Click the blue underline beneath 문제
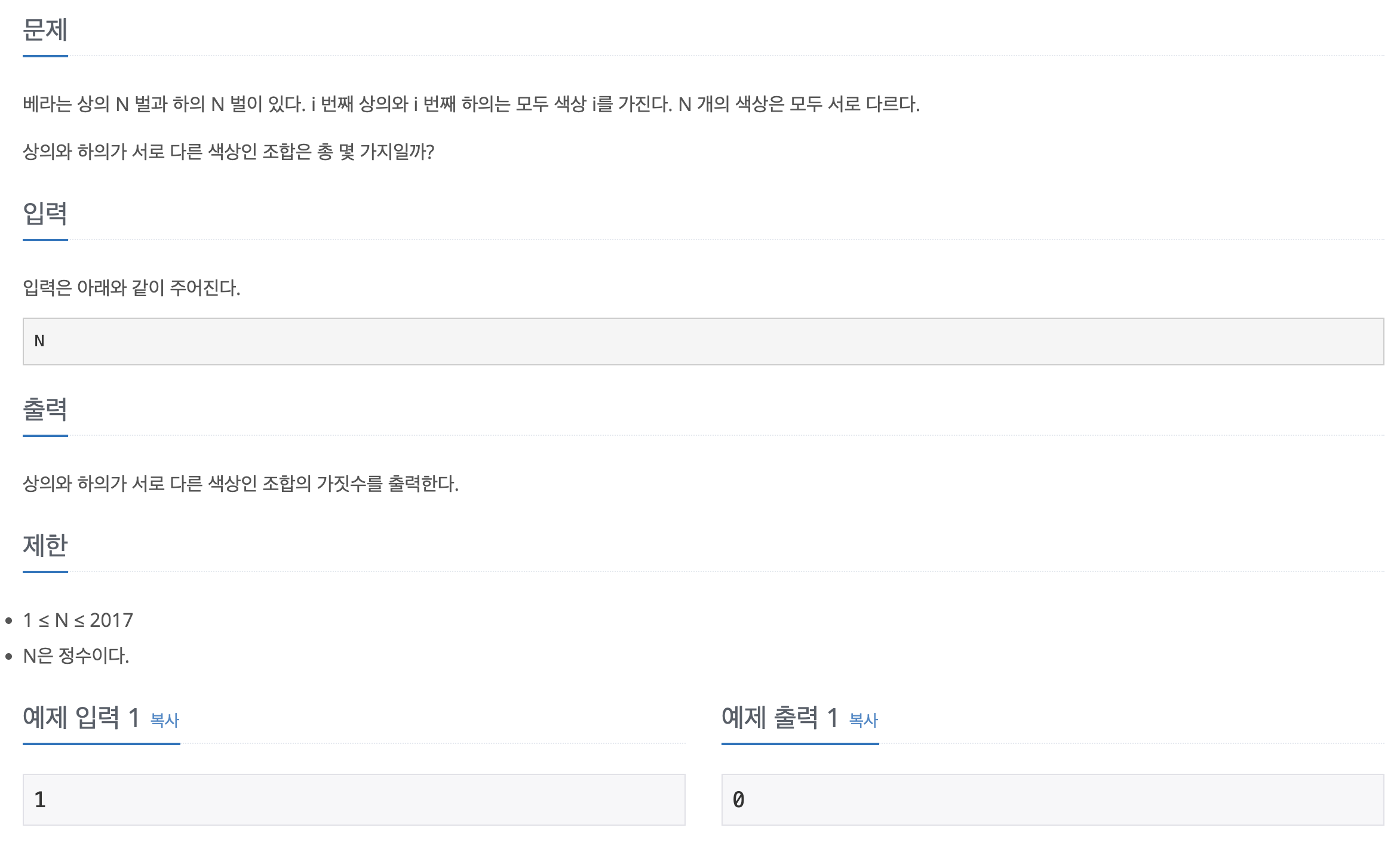Screen dimensions: 1400x849 click(45, 56)
